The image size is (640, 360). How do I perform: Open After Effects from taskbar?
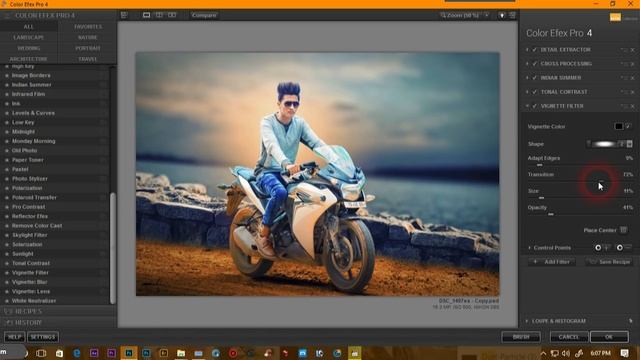pos(94,353)
